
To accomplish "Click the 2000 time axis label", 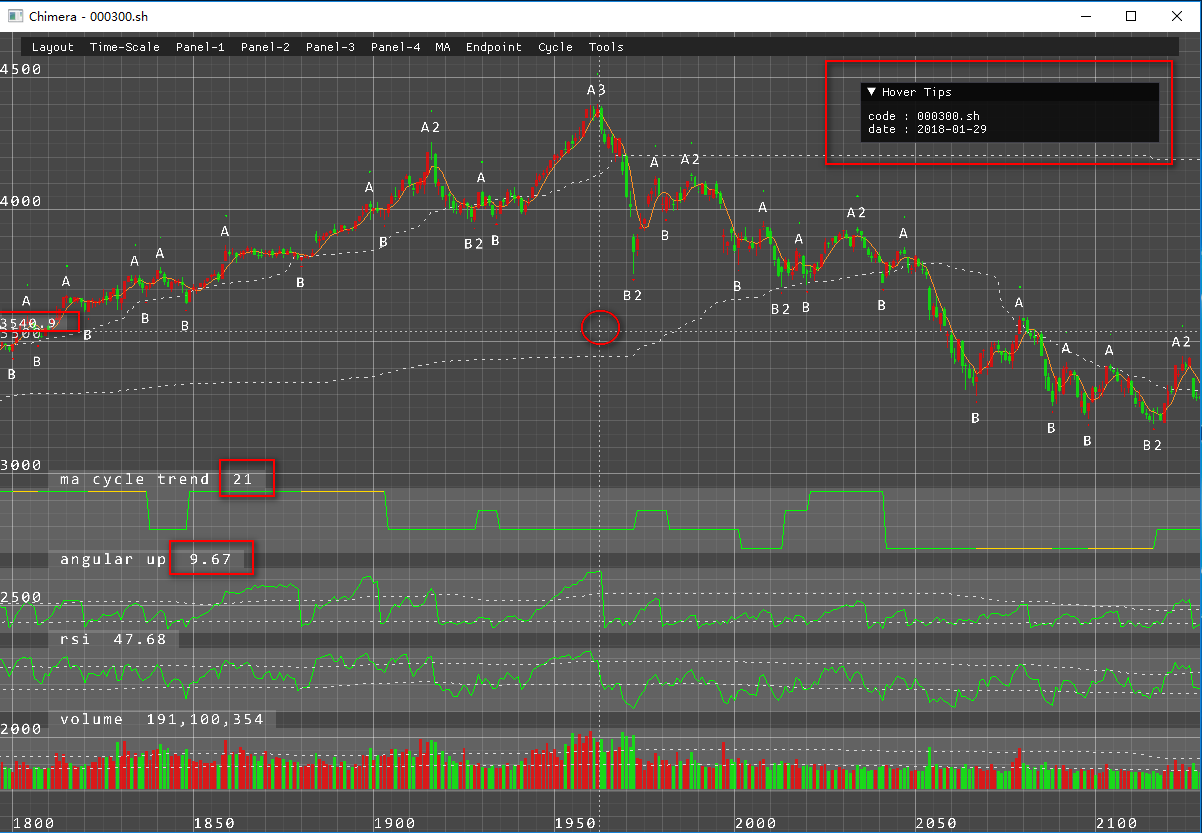I will [755, 823].
